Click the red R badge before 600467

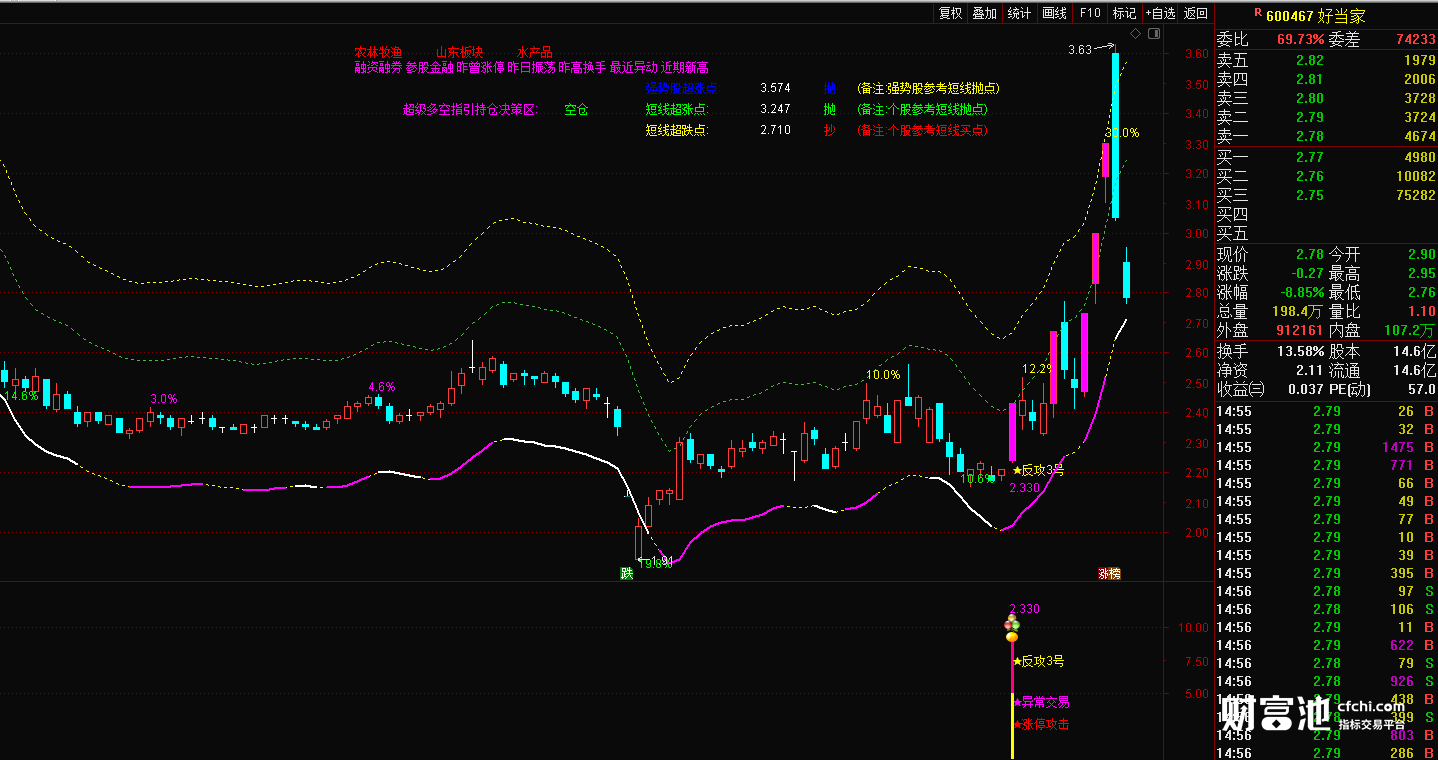point(1258,14)
